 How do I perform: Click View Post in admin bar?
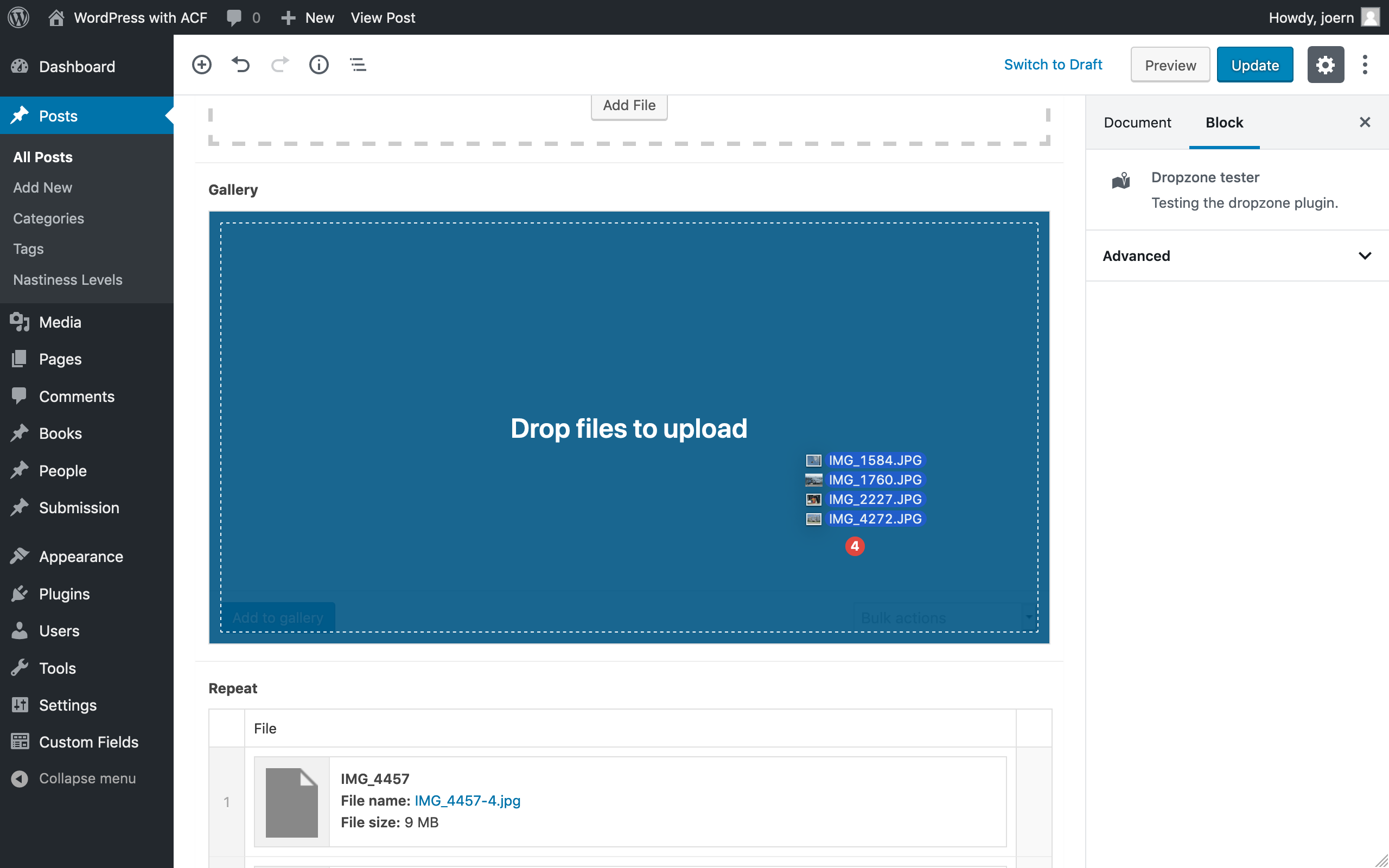[383, 18]
